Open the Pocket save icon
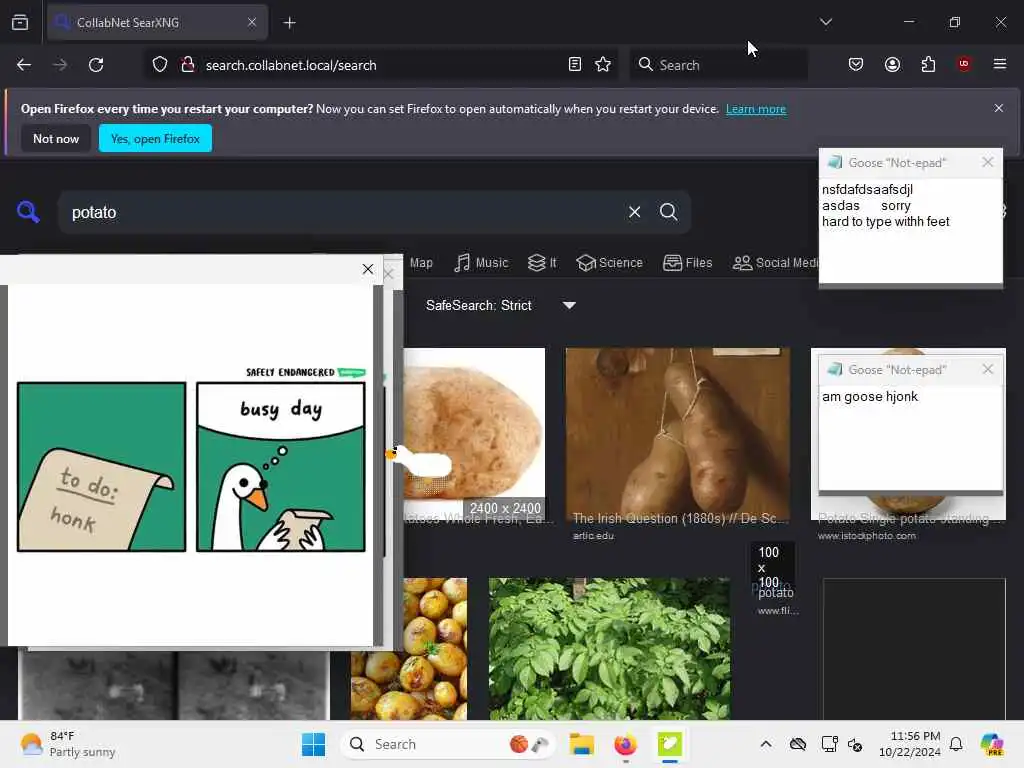Screen dimensions: 1024x768 pos(856,65)
